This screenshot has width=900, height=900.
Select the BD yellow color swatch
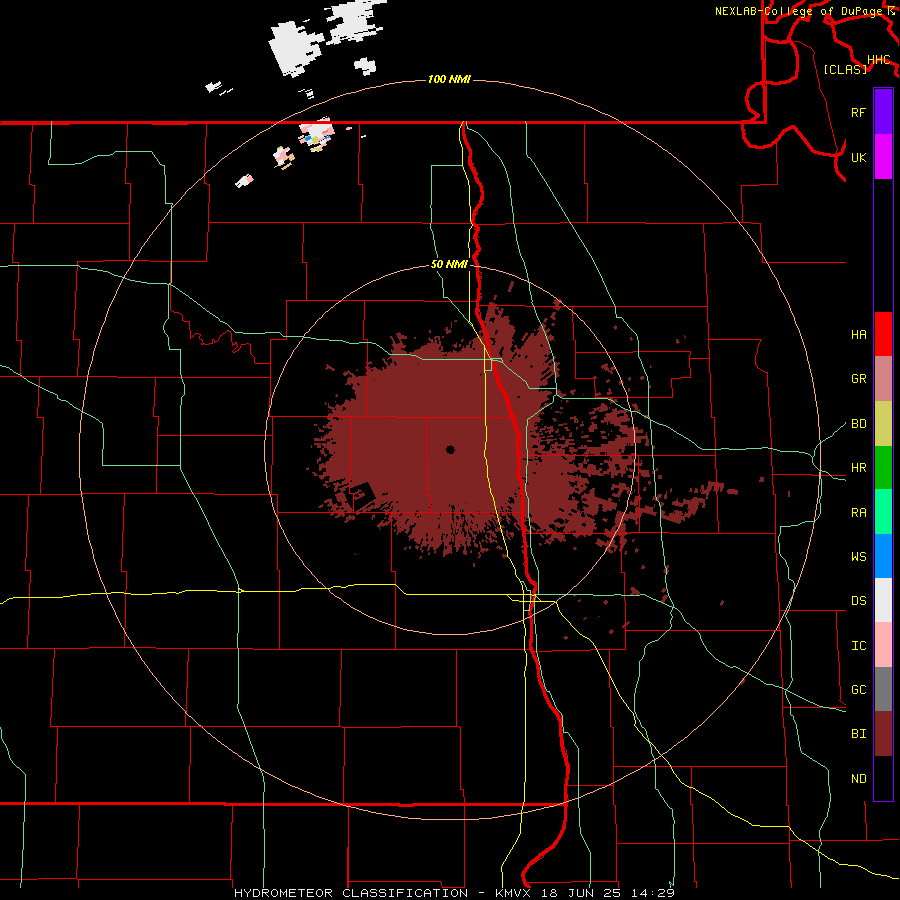pyautogui.click(x=883, y=423)
